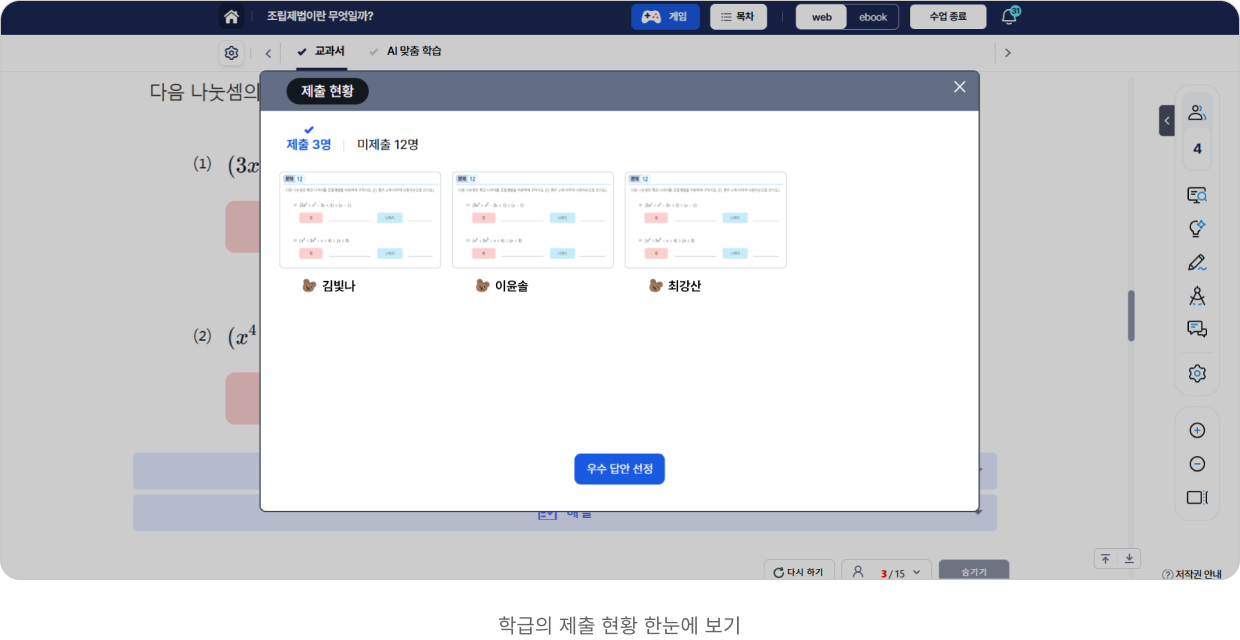This screenshot has height=640, width=1240.
Task: Click the pencil drawing tool
Action: [1196, 263]
